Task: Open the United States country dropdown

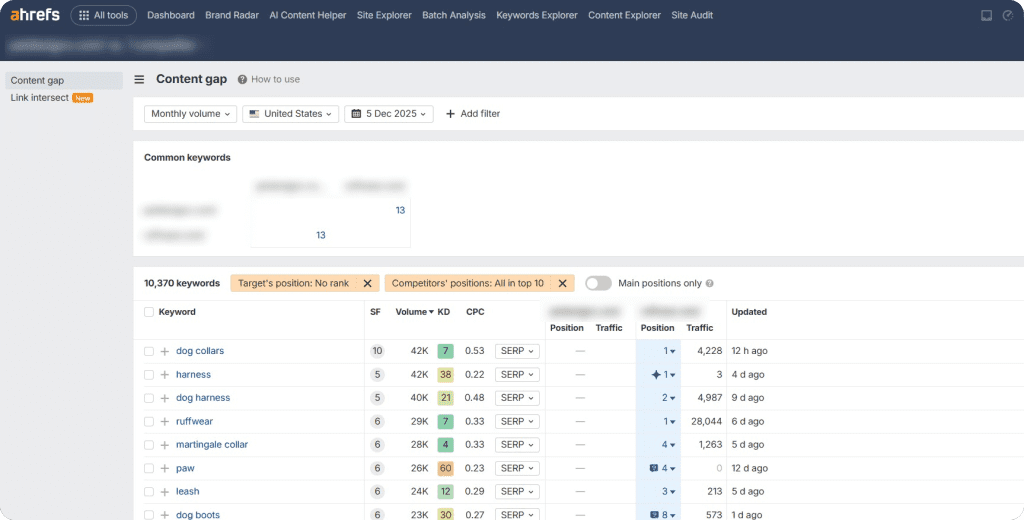Action: 291,114
